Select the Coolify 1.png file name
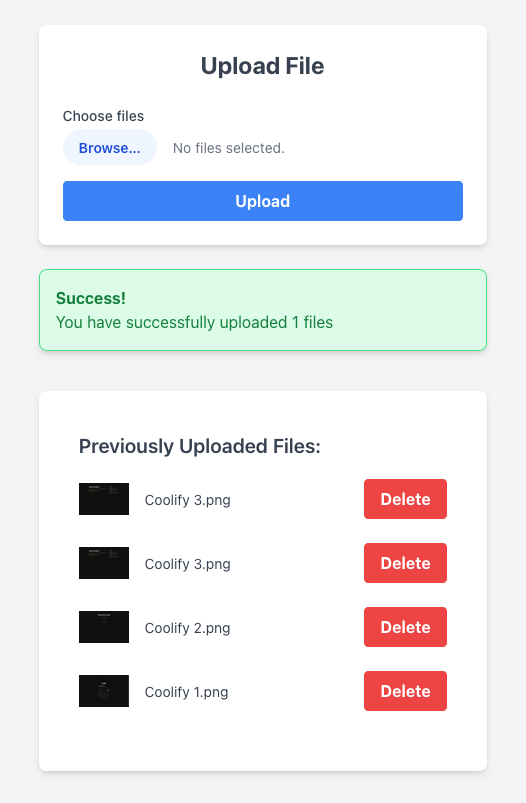Image resolution: width=526 pixels, height=803 pixels. click(x=186, y=692)
